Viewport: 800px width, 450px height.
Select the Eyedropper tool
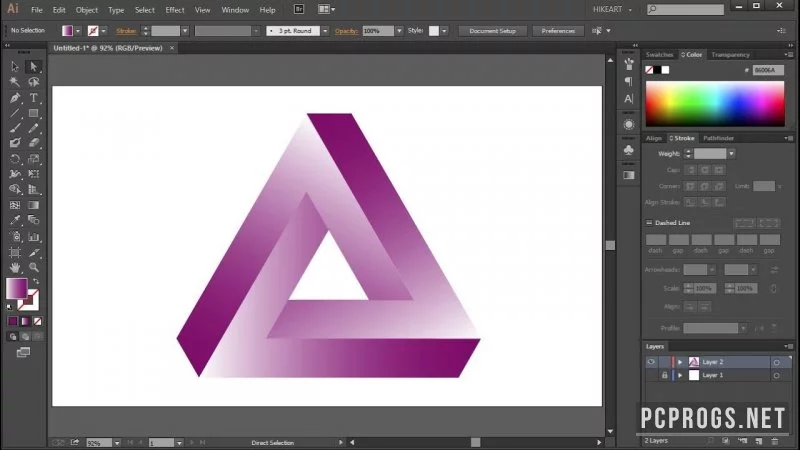tap(14, 220)
